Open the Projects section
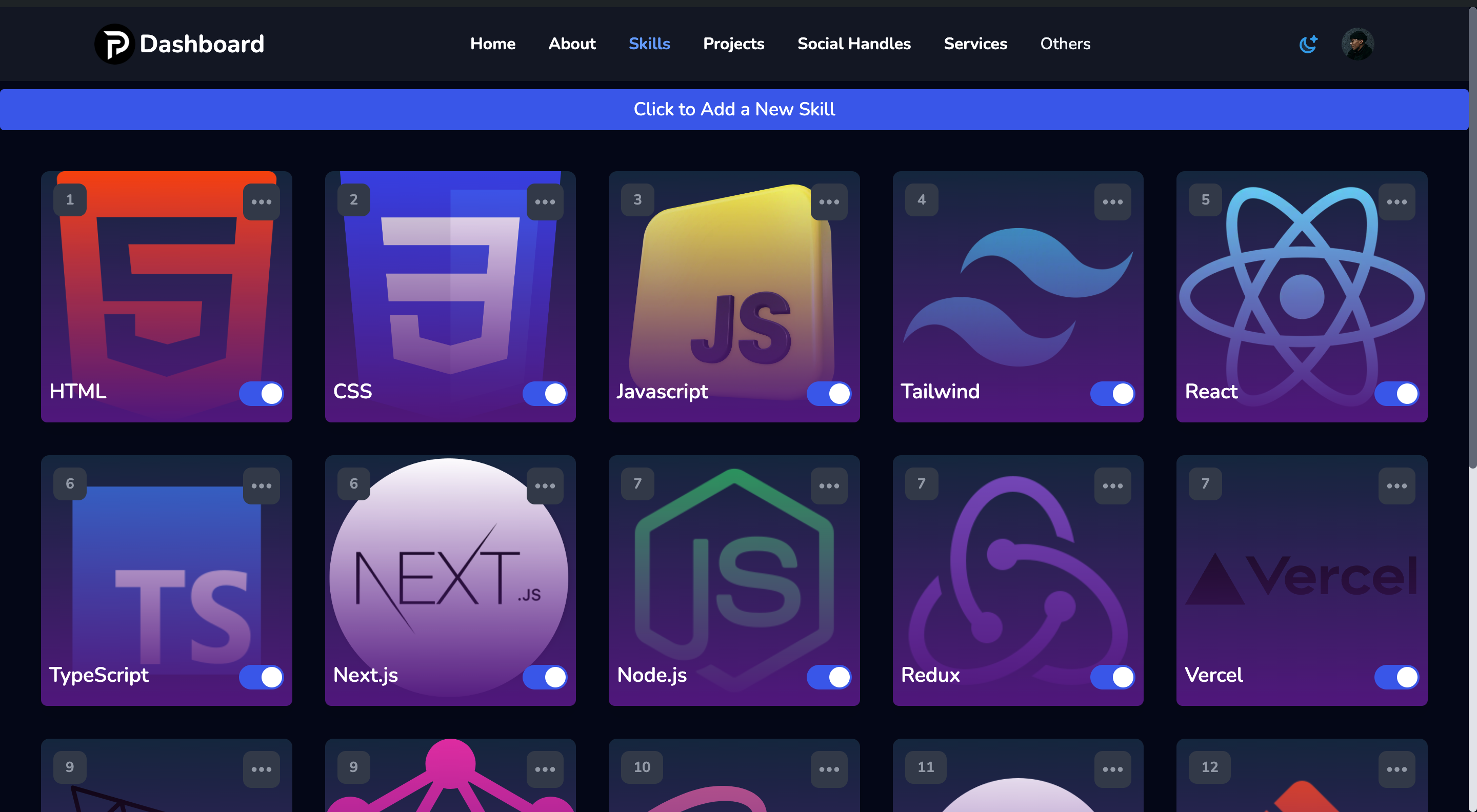This screenshot has height=812, width=1477. pyautogui.click(x=733, y=44)
